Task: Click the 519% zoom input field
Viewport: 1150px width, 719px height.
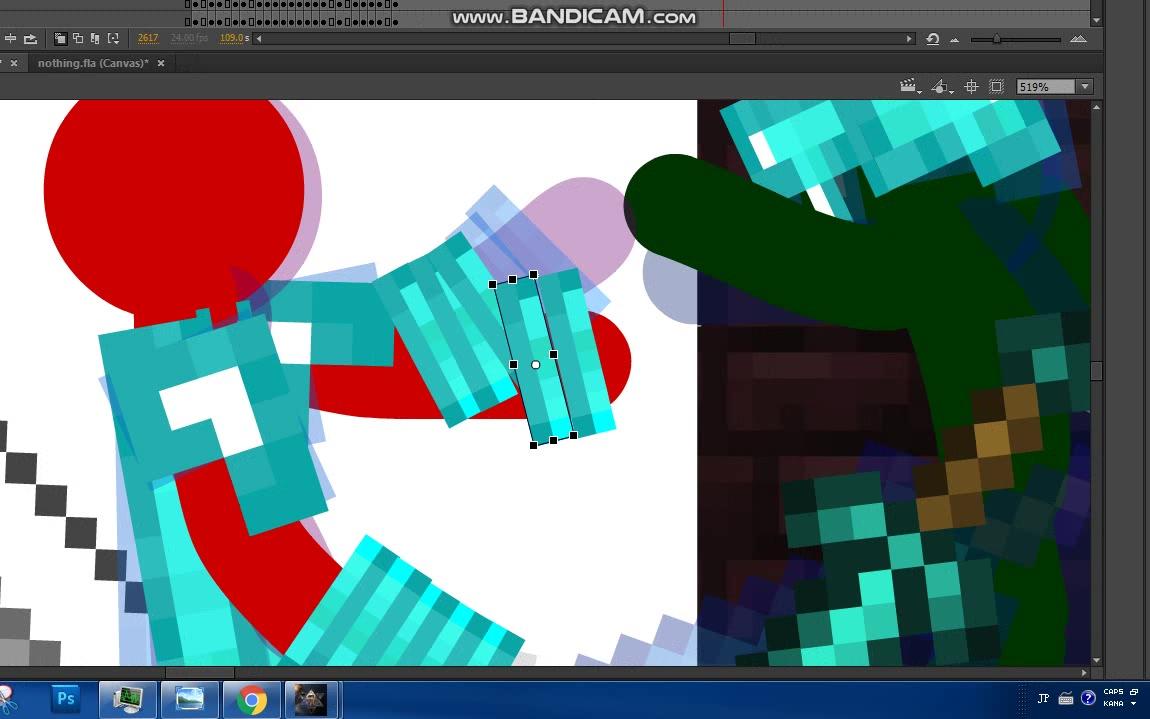Action: [x=1045, y=87]
